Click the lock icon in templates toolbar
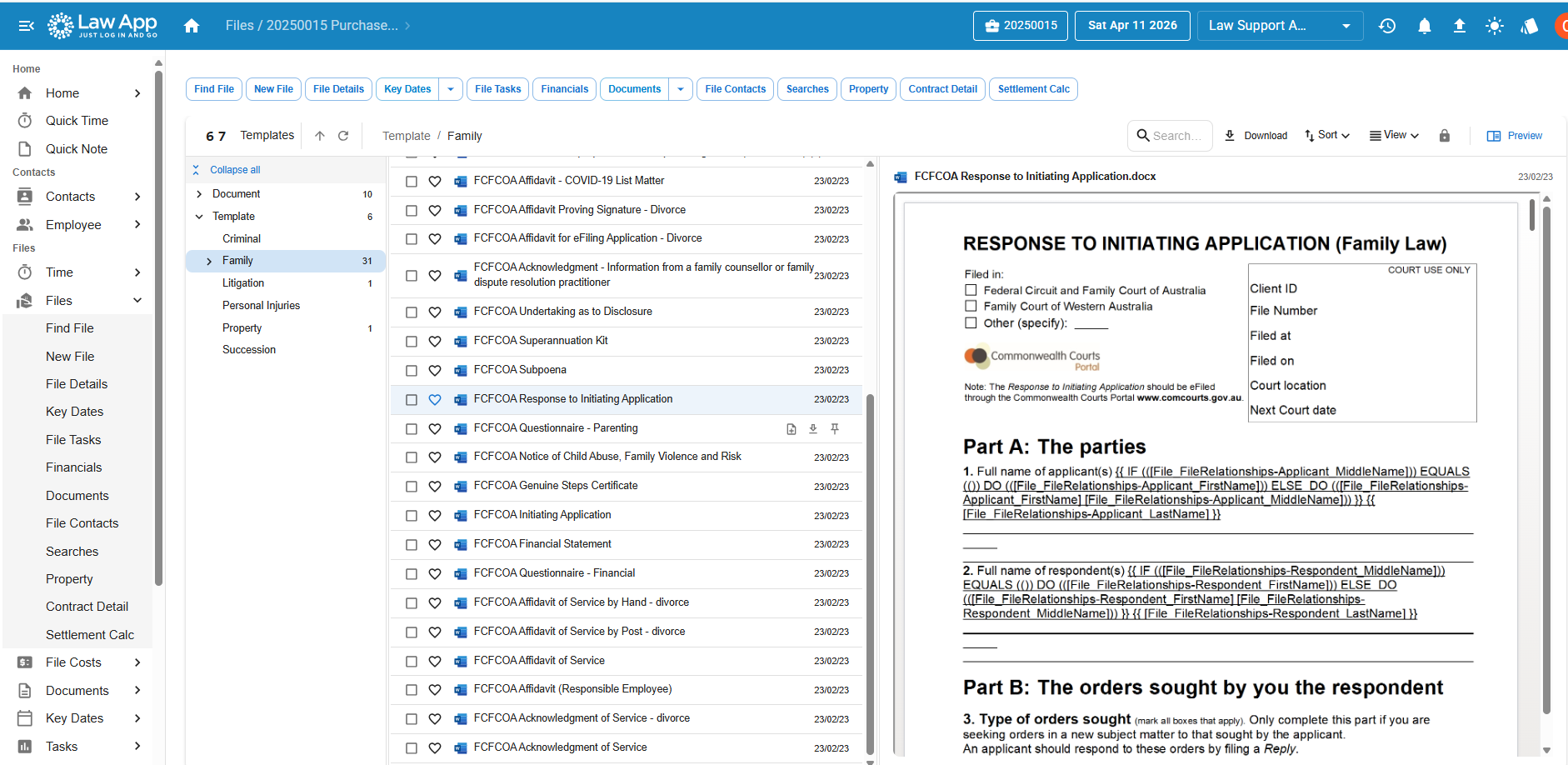This screenshot has height=765, width=1568. coord(1445,136)
